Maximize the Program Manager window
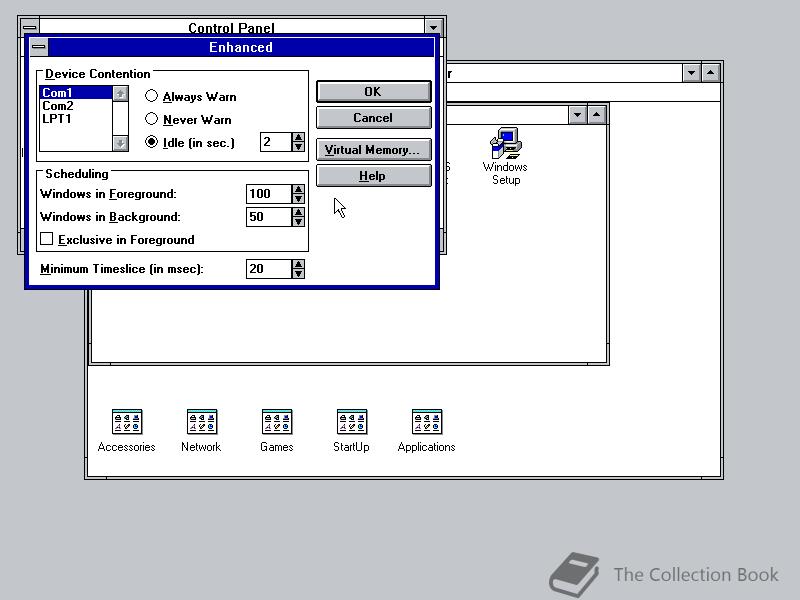 tap(711, 73)
